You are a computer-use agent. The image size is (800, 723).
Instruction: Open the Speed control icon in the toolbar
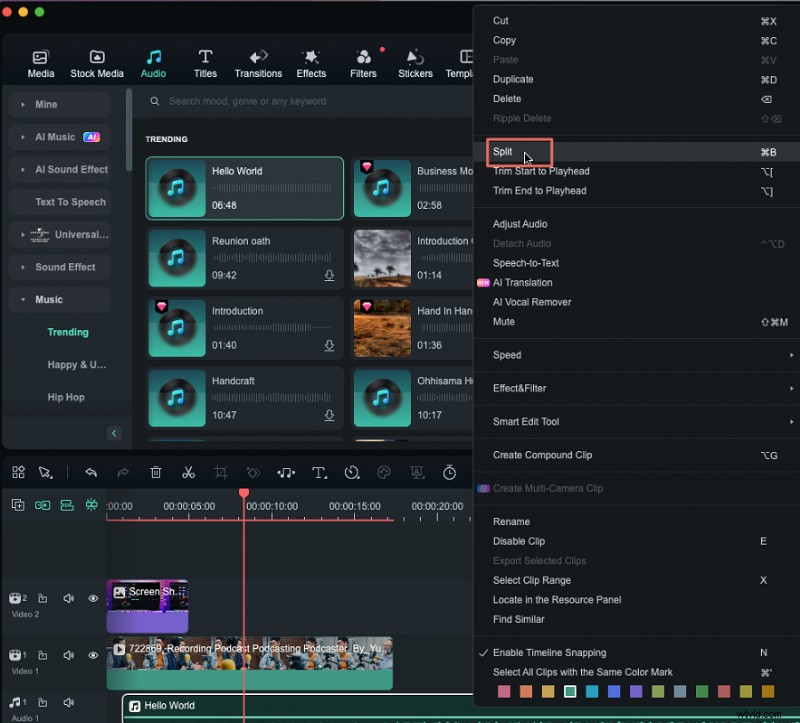tap(351, 473)
